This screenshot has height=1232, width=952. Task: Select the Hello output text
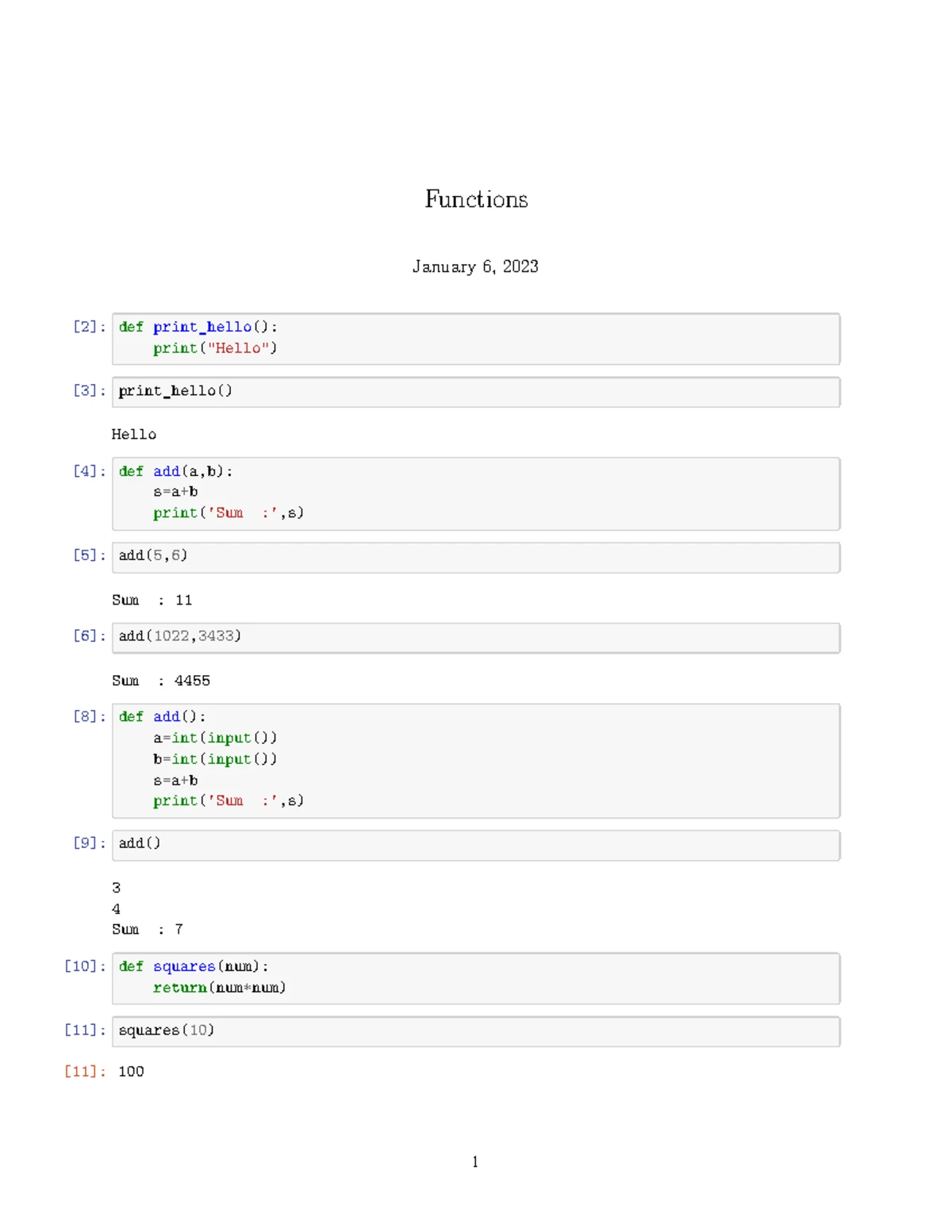point(133,435)
